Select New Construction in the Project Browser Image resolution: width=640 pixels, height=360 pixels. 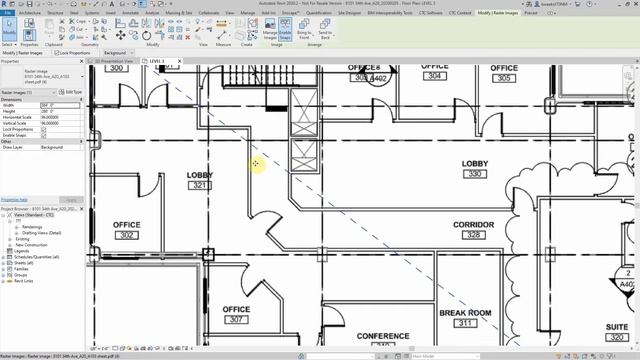pos(31,245)
